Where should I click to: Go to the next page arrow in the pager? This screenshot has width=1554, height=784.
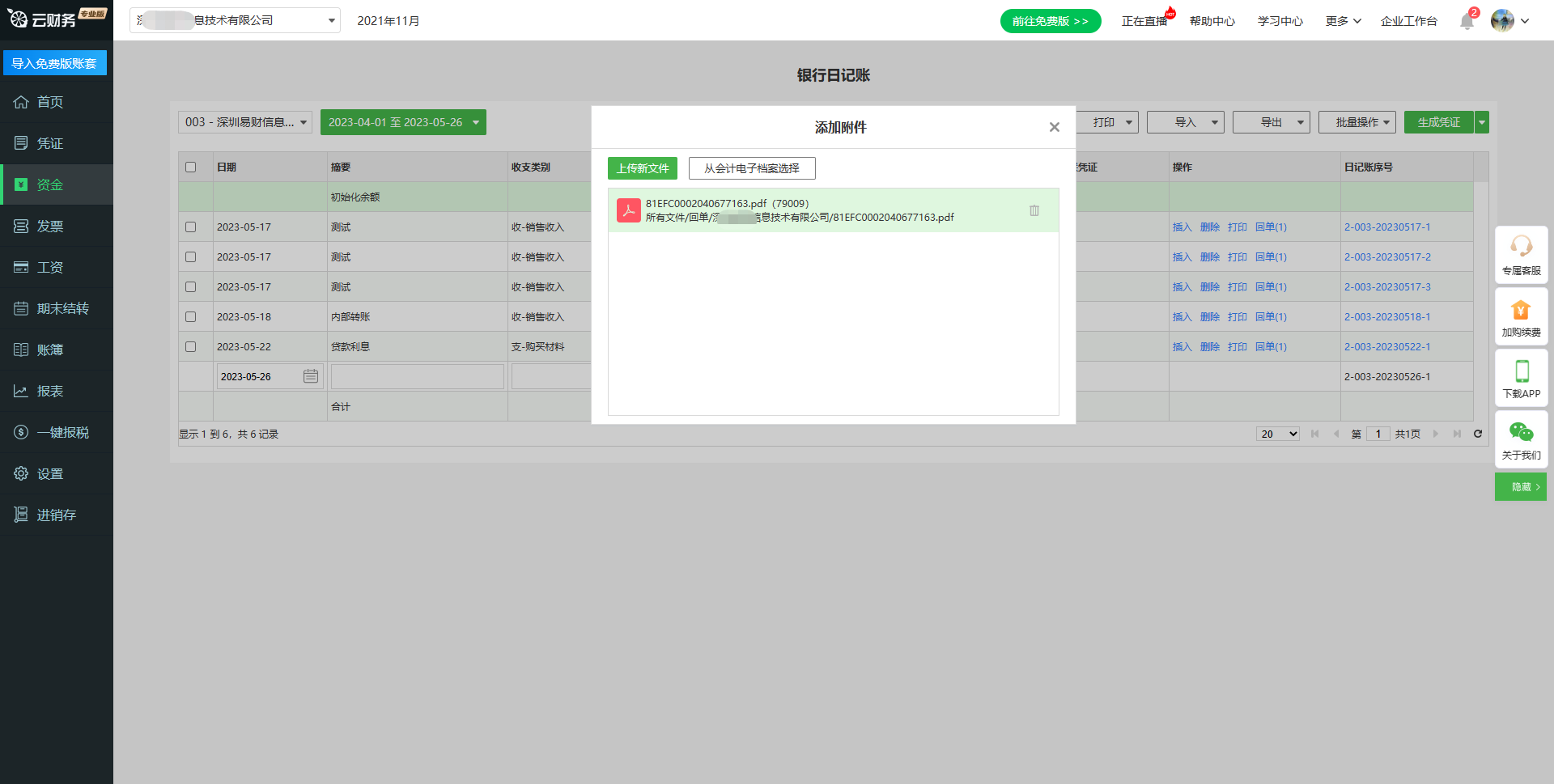pos(1436,434)
